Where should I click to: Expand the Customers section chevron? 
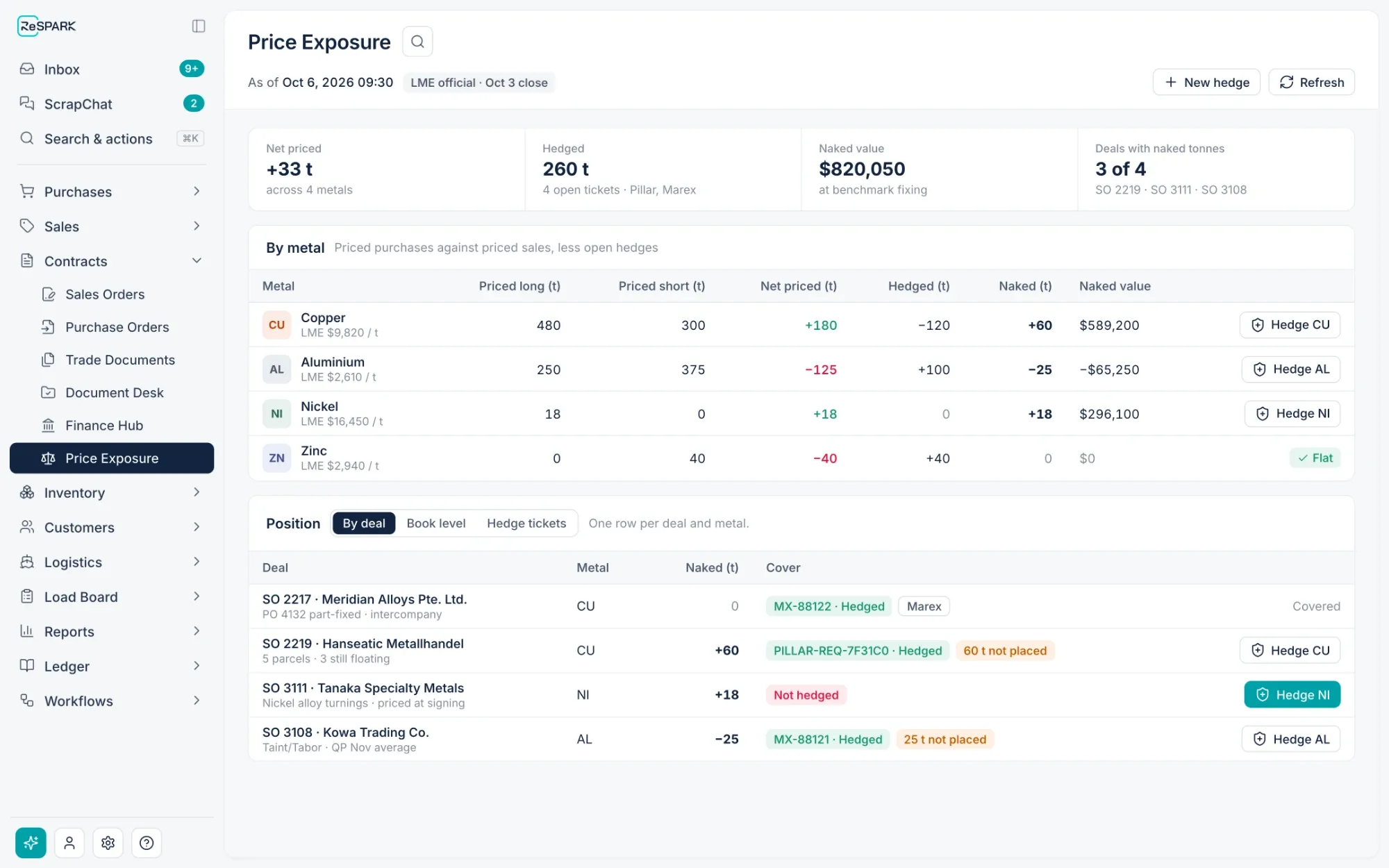point(197,527)
